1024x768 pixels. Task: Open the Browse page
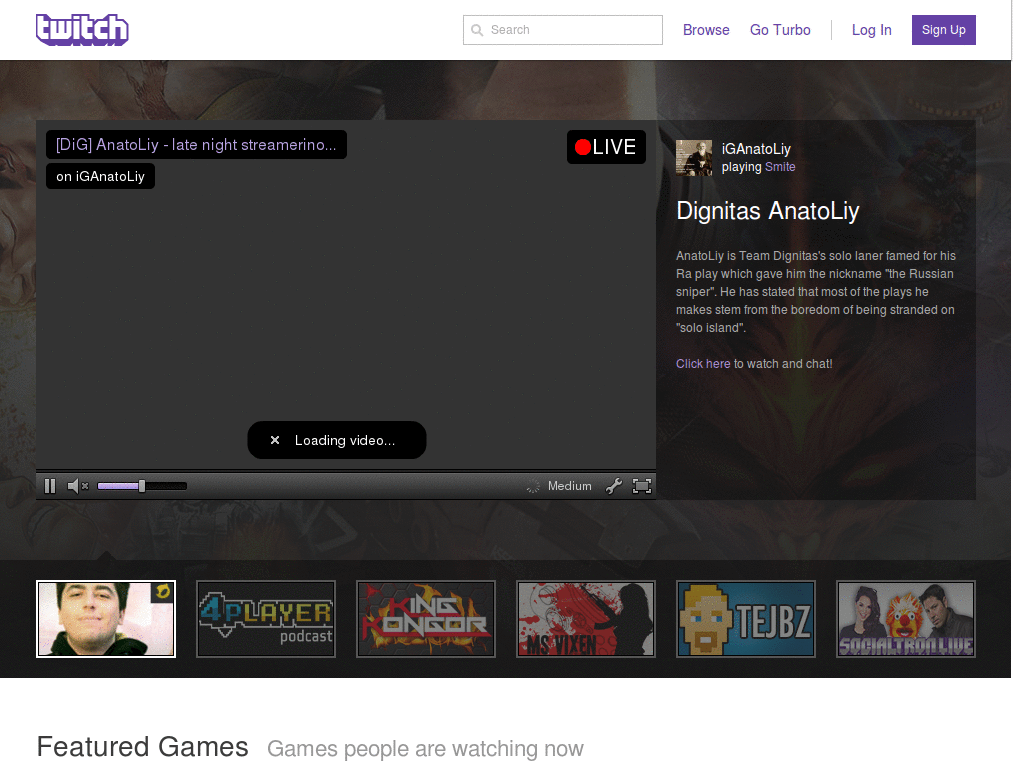tap(706, 30)
